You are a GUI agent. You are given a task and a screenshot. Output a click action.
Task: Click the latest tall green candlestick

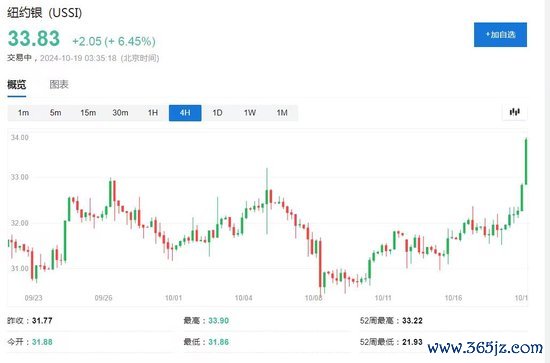(526, 161)
